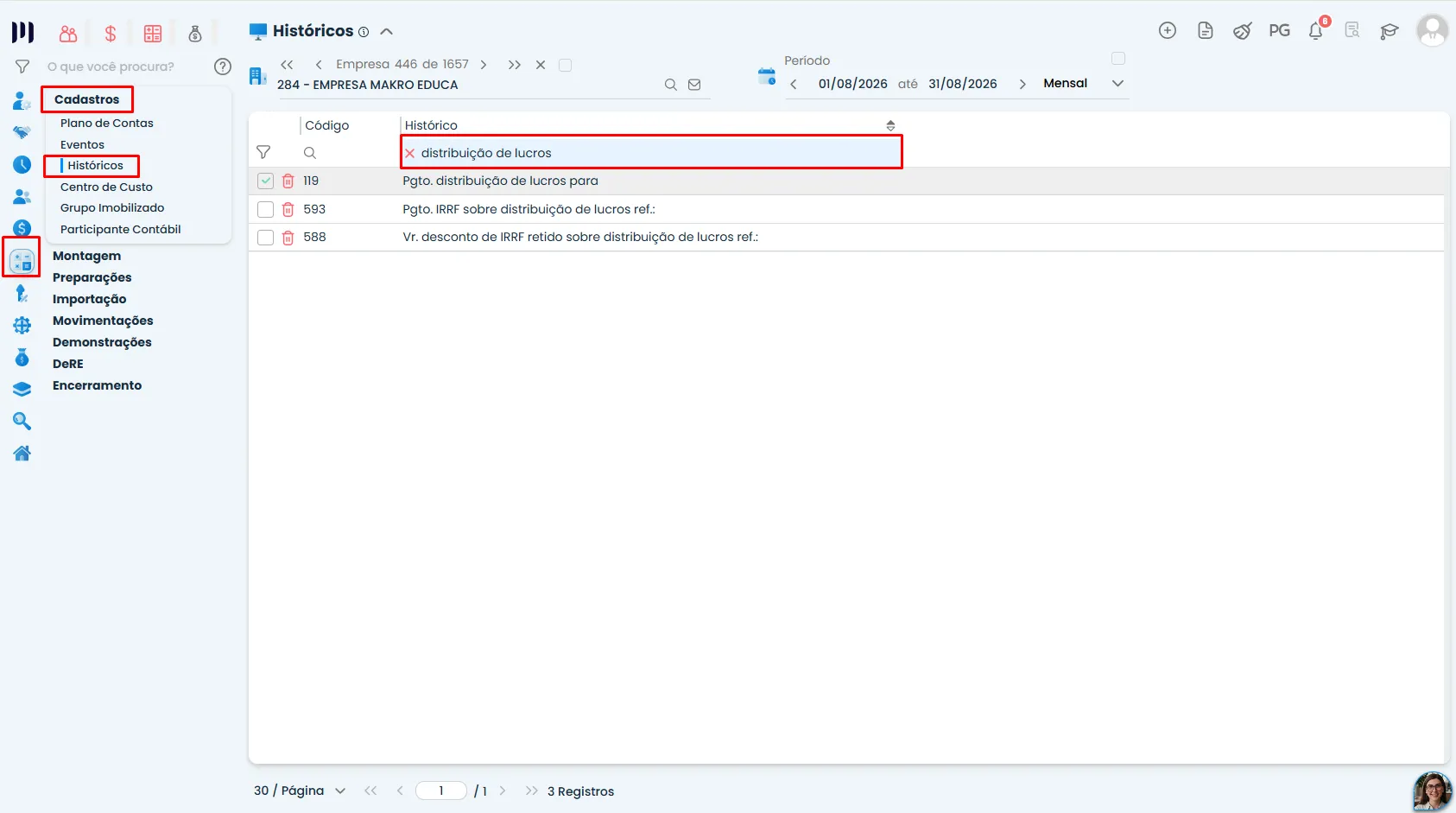Click the page number input field
This screenshot has width=1456, height=813.
click(x=441, y=791)
